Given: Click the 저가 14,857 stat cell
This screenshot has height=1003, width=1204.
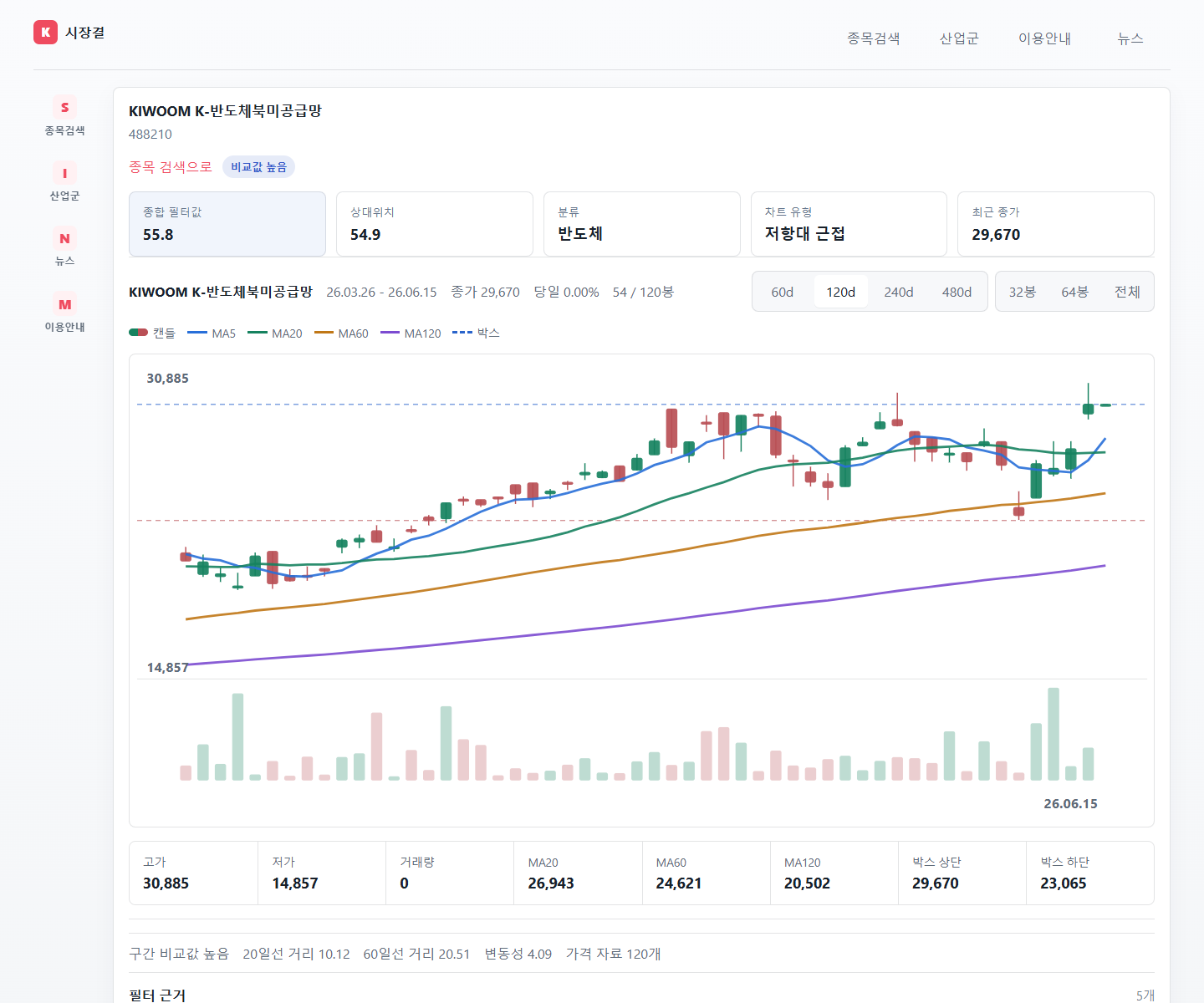Looking at the screenshot, I should (x=322, y=873).
